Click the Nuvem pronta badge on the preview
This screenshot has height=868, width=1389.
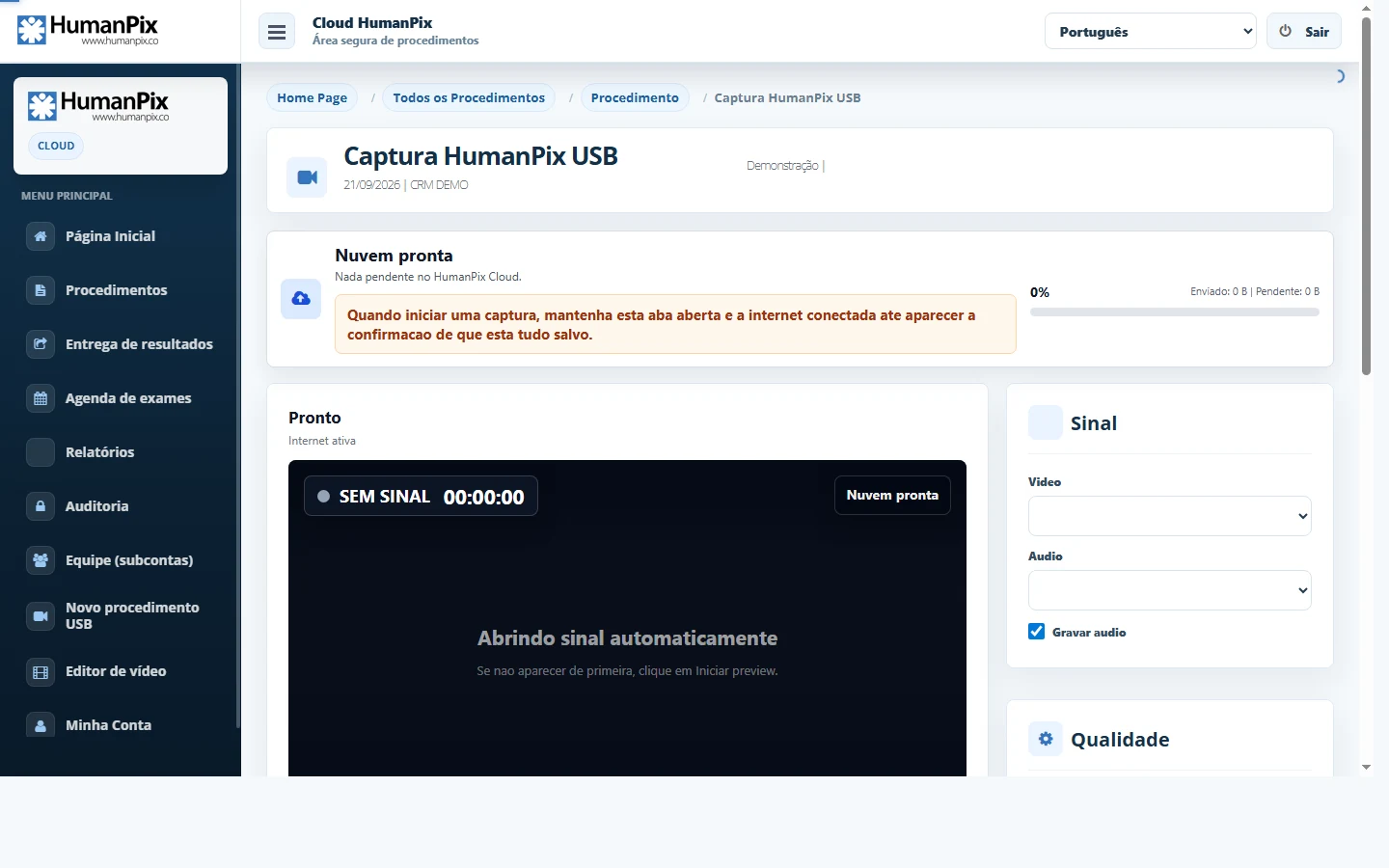(x=892, y=495)
